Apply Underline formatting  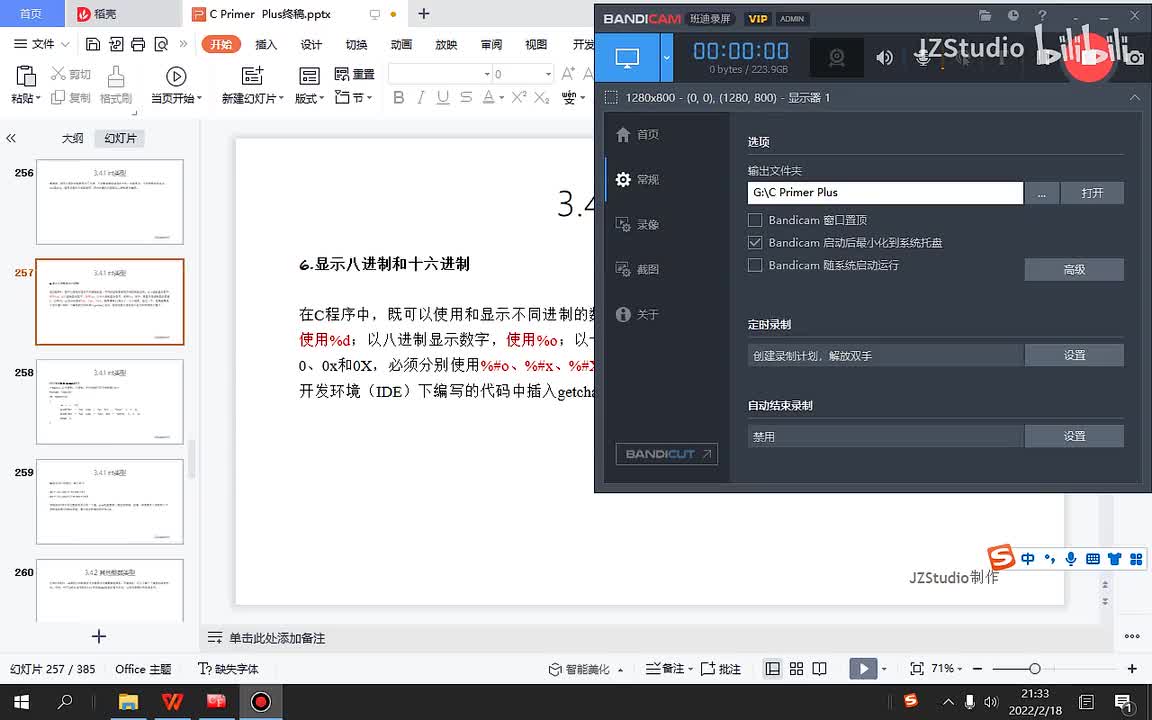pyautogui.click(x=443, y=98)
